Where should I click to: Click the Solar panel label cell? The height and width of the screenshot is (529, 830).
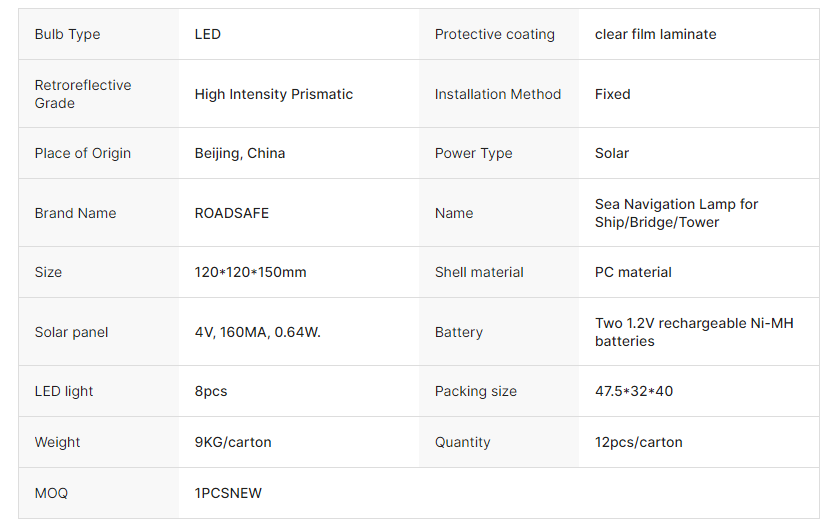click(x=71, y=332)
